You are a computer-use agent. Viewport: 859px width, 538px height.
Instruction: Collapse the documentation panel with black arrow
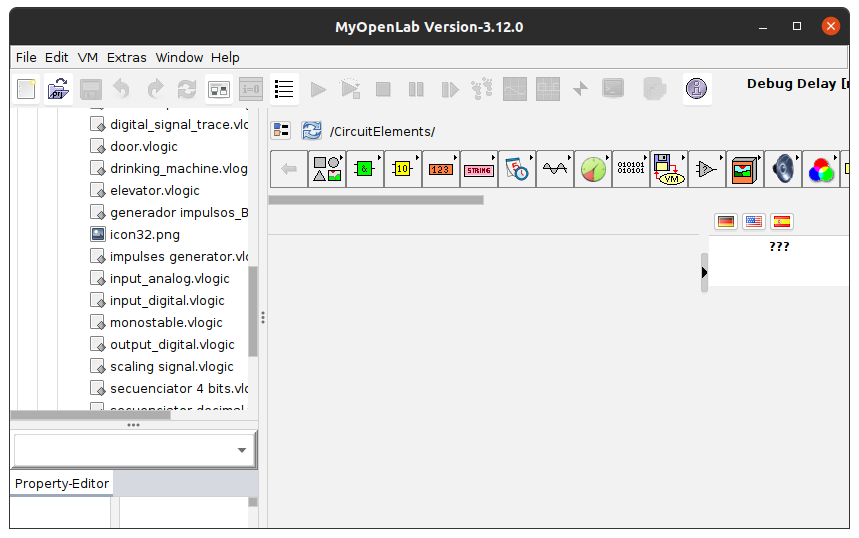pos(705,272)
